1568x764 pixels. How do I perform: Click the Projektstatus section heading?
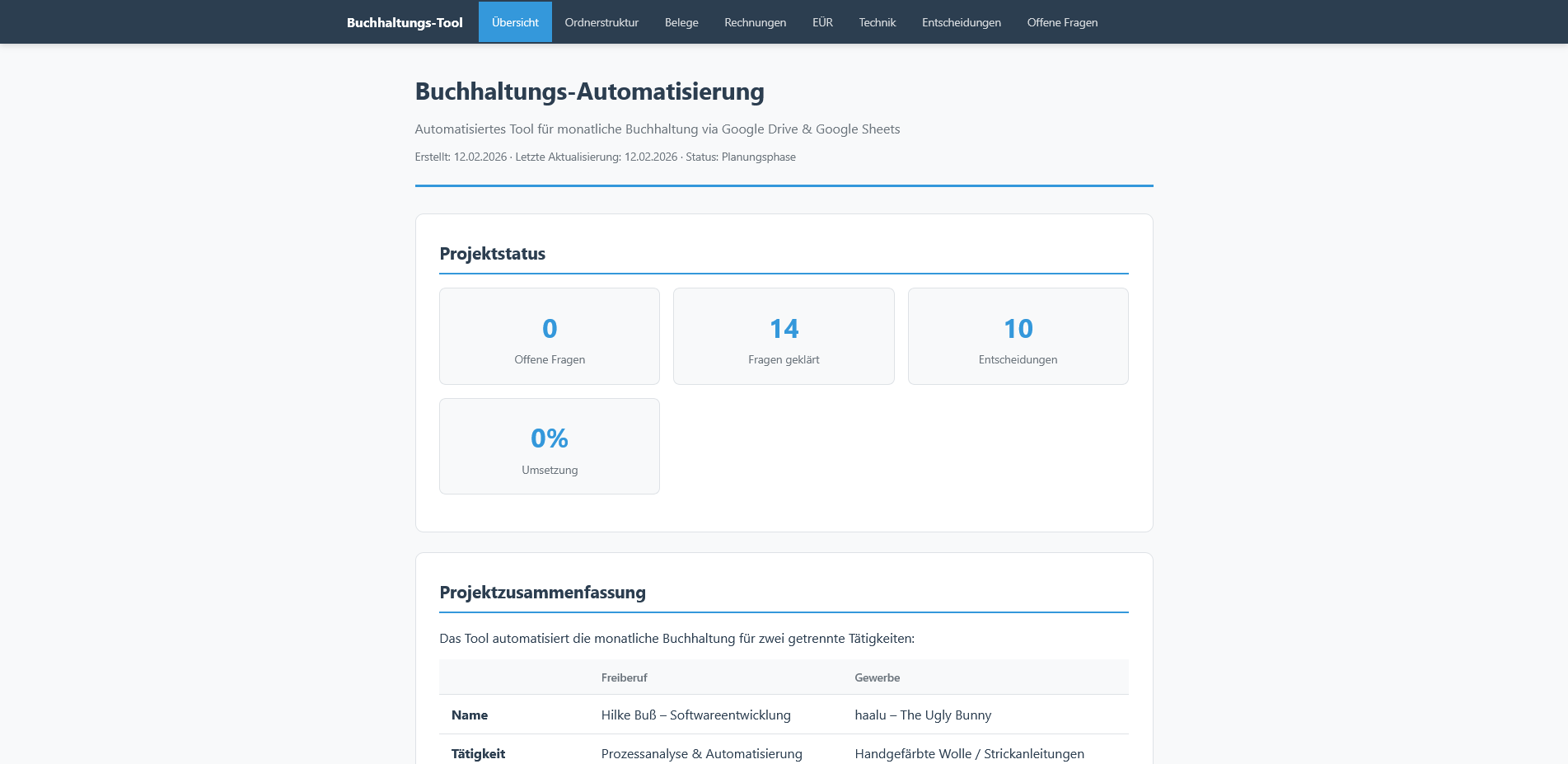[x=493, y=254]
